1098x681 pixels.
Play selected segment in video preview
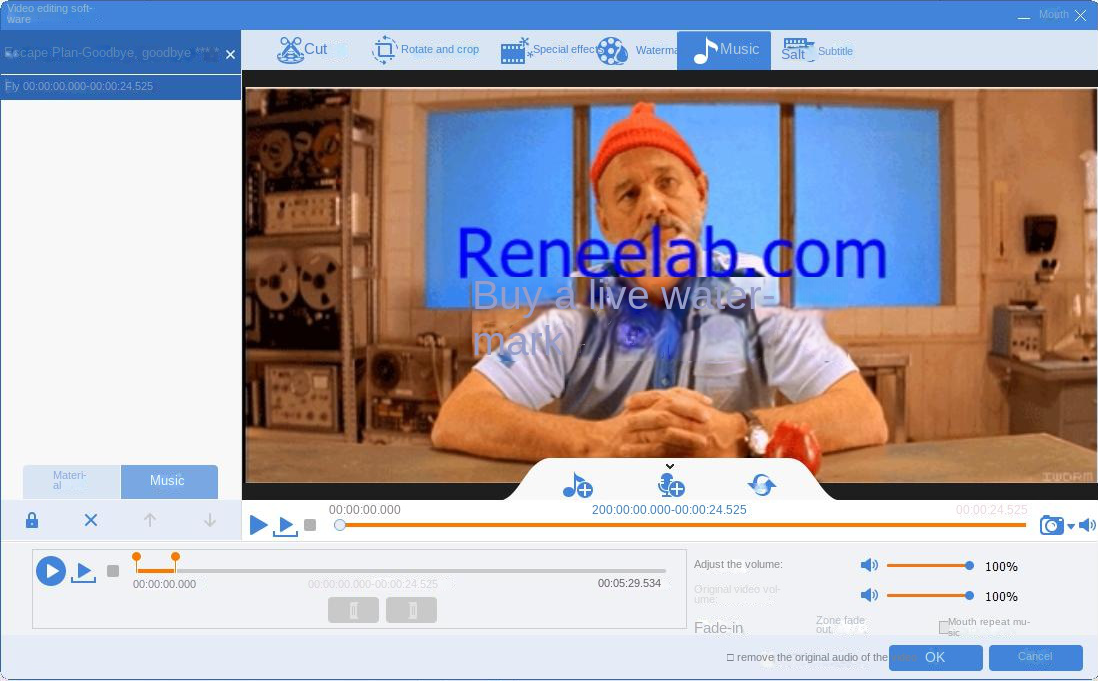pyautogui.click(x=285, y=526)
